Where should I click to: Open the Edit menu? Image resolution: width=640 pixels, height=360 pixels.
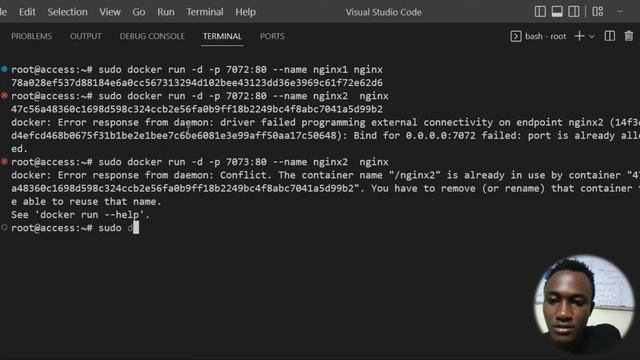click(27, 12)
